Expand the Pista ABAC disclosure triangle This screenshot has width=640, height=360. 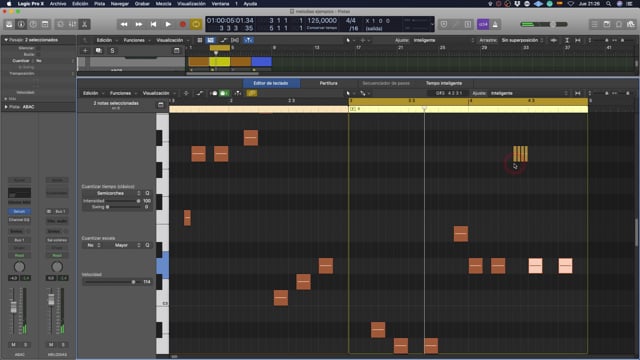(6, 107)
